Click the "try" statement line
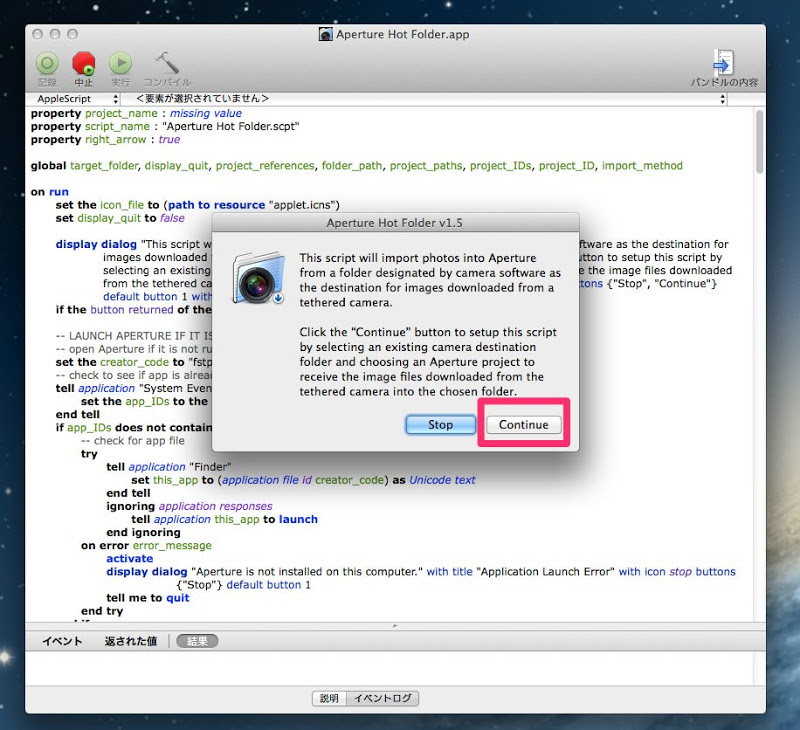Viewport: 800px width, 730px height. pos(89,454)
